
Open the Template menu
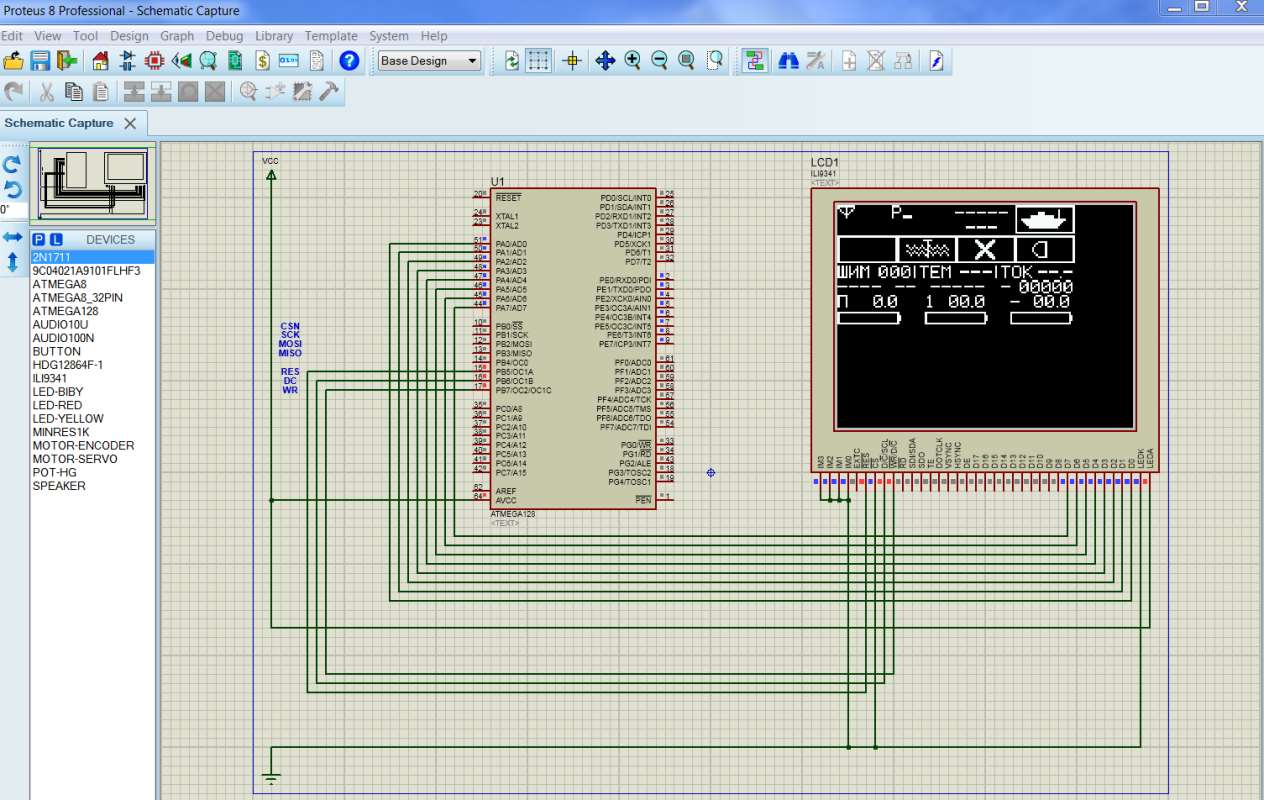tap(331, 36)
